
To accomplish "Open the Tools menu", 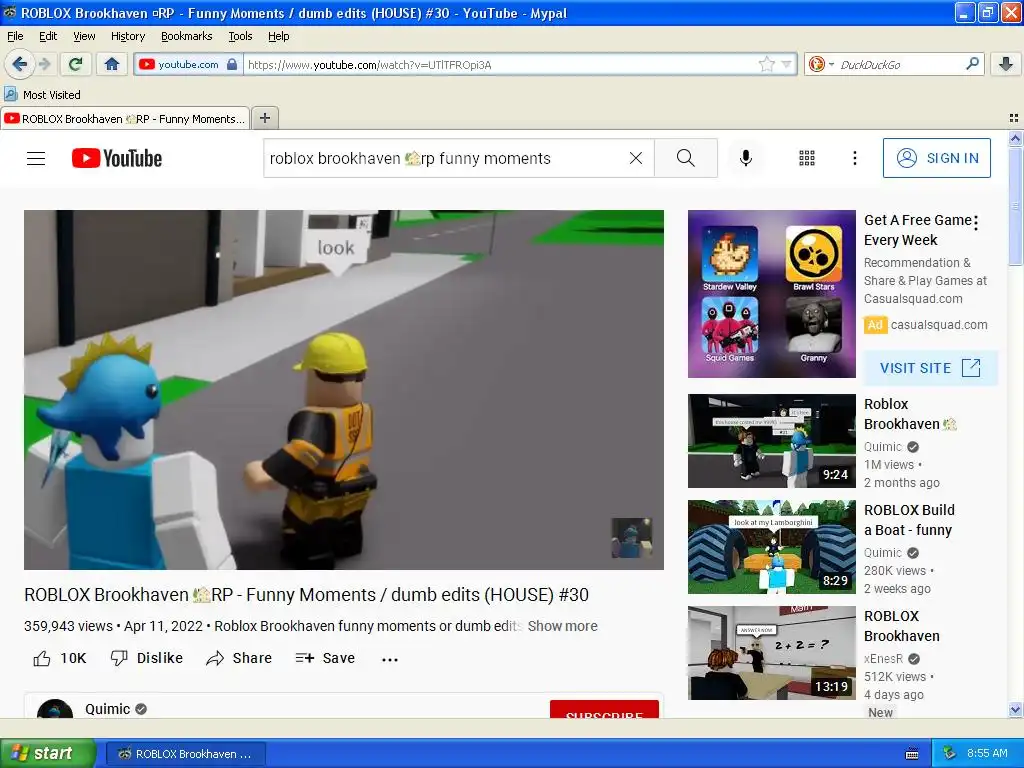I will click(240, 37).
